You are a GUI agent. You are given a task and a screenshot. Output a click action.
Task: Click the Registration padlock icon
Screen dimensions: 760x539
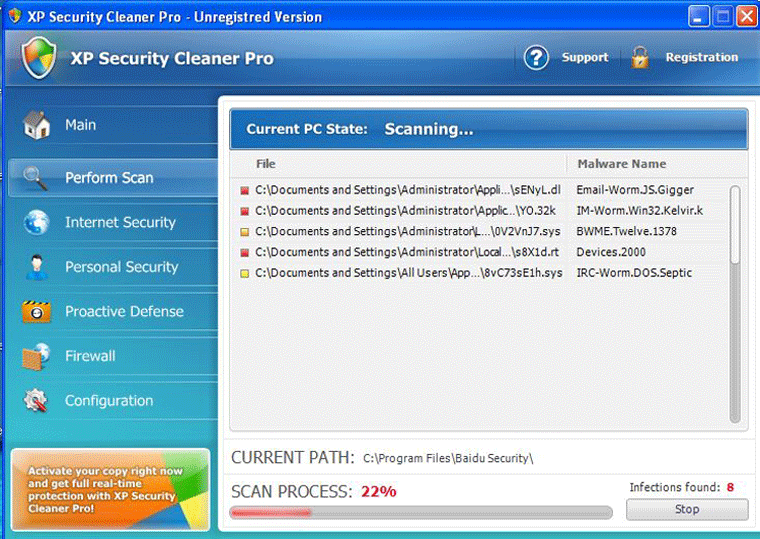point(640,58)
